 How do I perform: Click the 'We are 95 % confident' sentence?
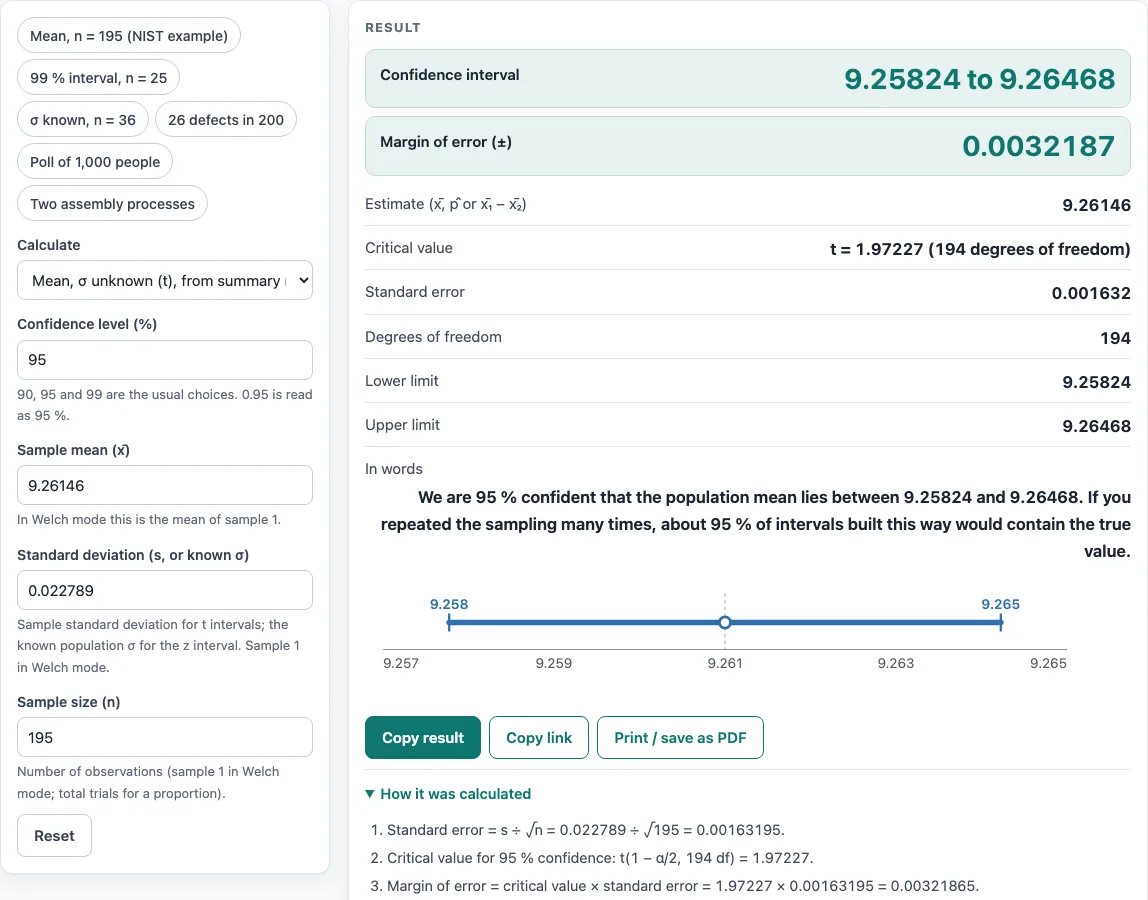pos(756,524)
